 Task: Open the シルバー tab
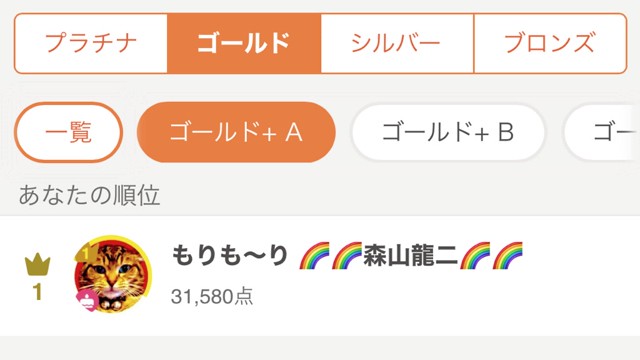click(397, 43)
